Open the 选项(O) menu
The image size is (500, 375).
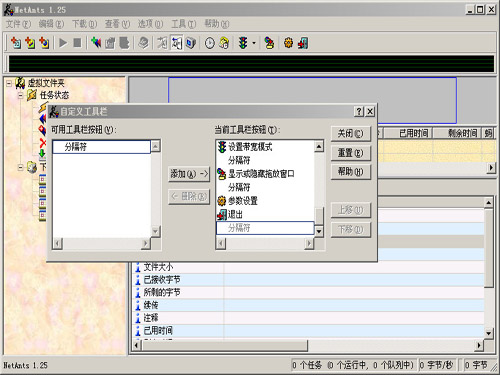[x=150, y=24]
